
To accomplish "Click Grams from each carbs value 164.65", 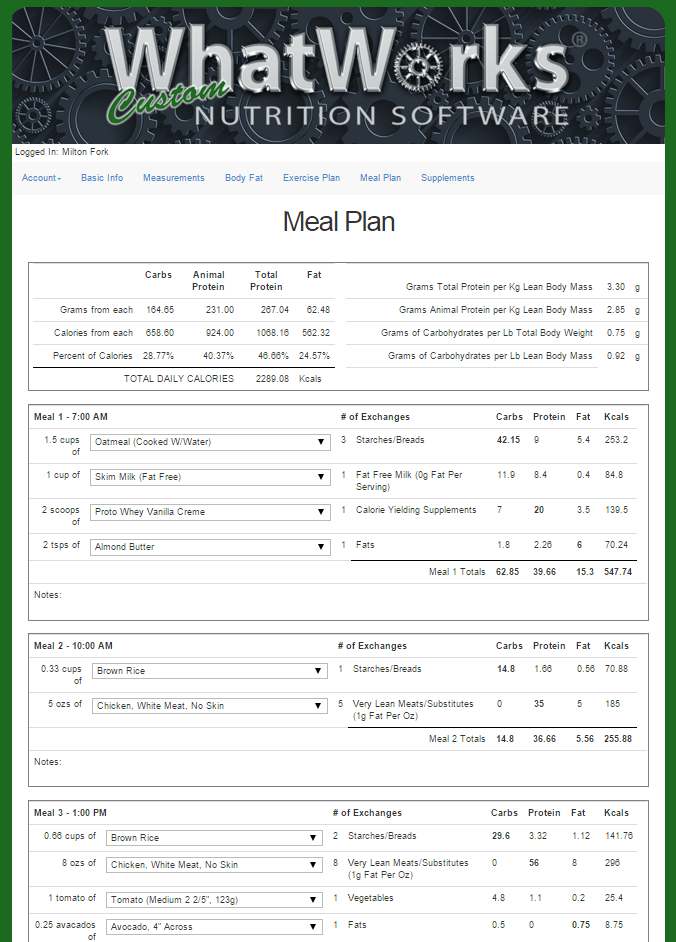I will (x=160, y=310).
